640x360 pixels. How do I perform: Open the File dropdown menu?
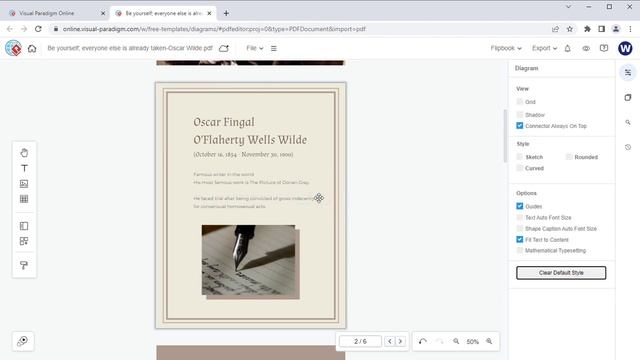(x=255, y=48)
